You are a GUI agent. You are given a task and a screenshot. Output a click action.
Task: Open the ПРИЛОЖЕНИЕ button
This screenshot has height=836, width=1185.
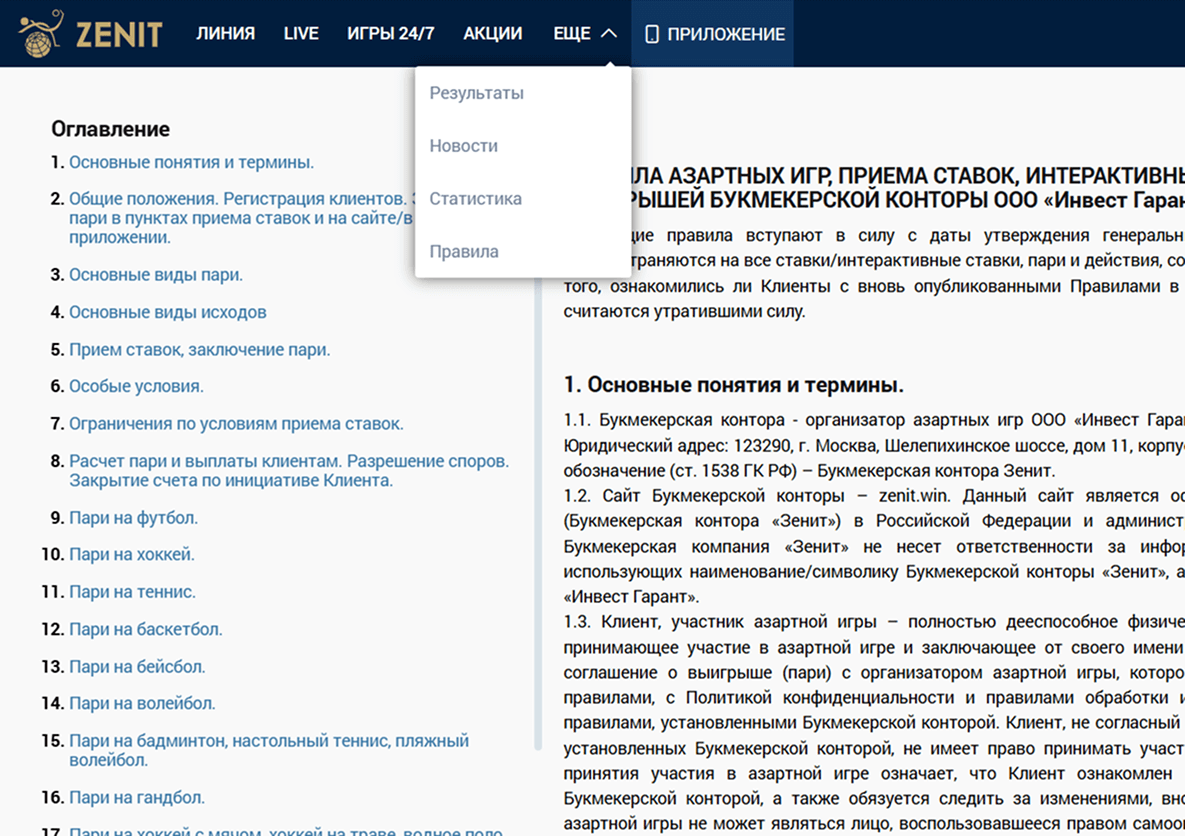coord(711,33)
